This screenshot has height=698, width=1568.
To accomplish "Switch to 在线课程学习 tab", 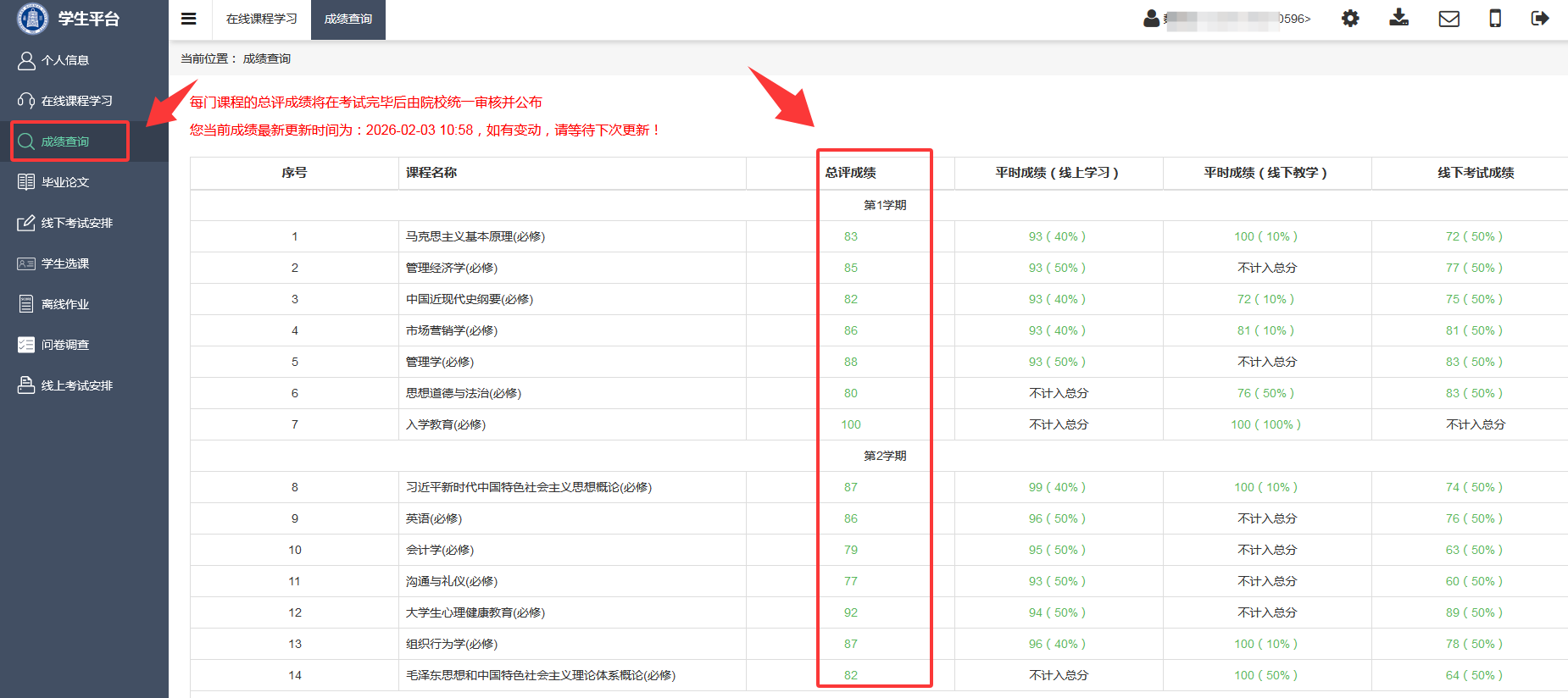I will click(x=261, y=19).
